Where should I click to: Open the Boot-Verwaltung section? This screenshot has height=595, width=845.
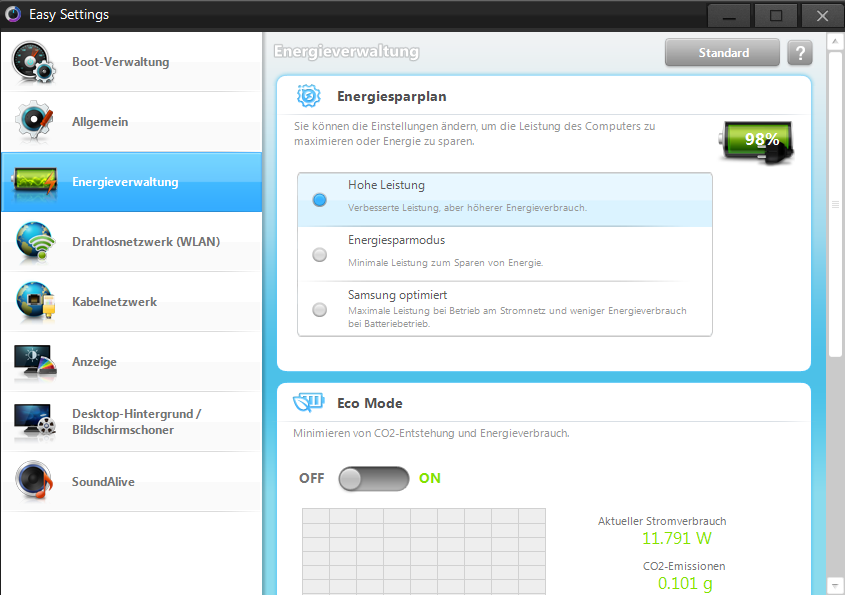click(x=131, y=62)
